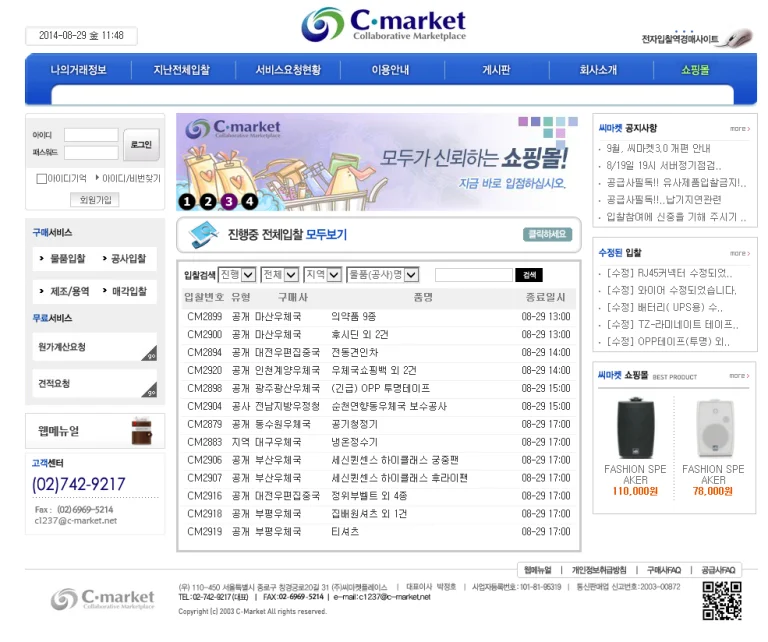The height and width of the screenshot is (642, 768).
Task: Open the 아이디/비번찾기 link
Action: tap(131, 178)
